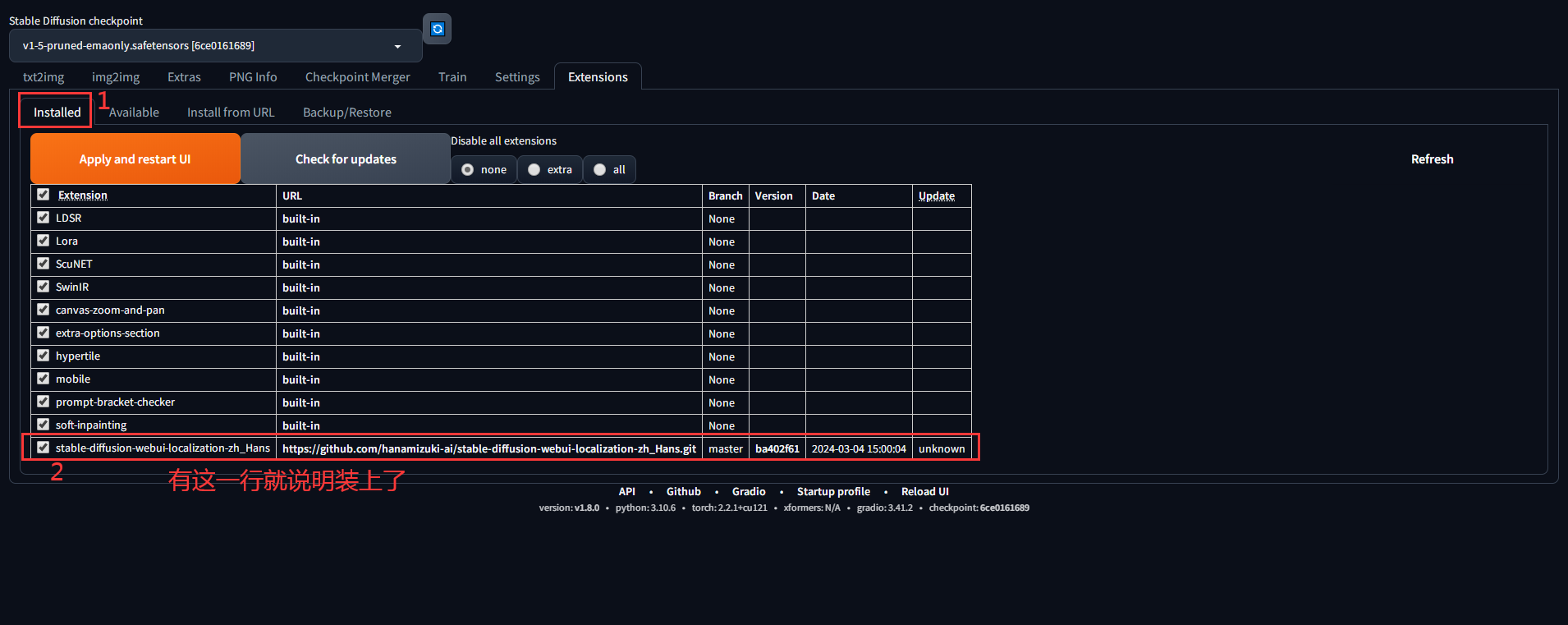Select the 'none' disable extensions option
Image resolution: width=1568 pixels, height=625 pixels.
click(484, 169)
